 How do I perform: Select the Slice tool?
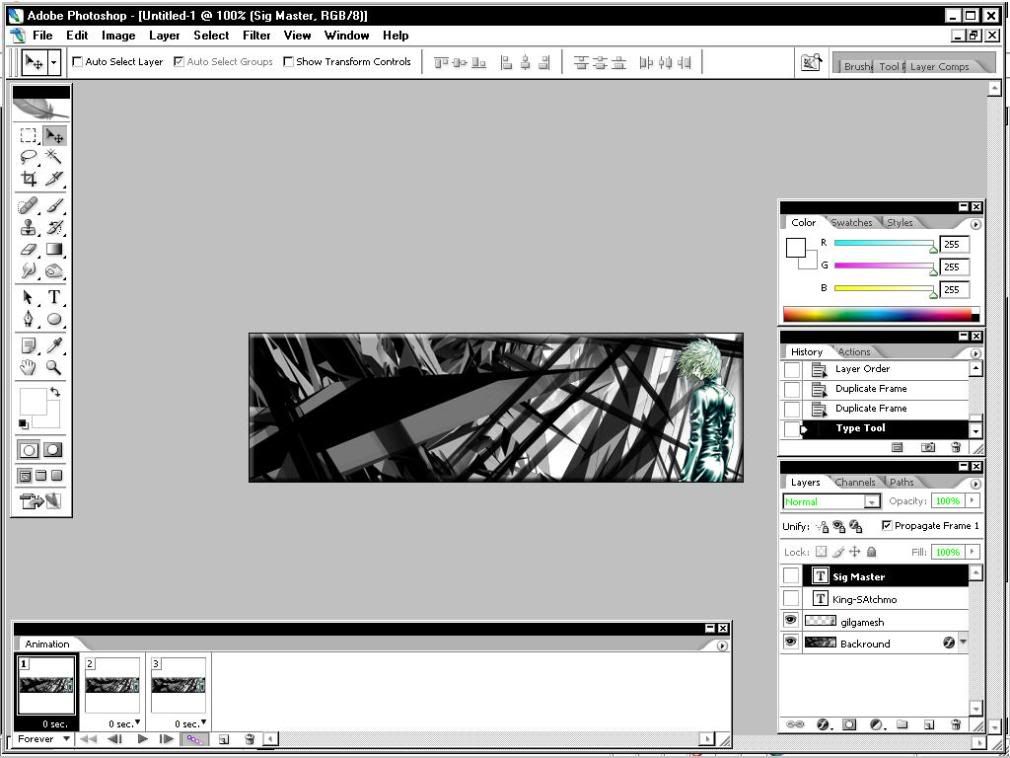coord(54,178)
